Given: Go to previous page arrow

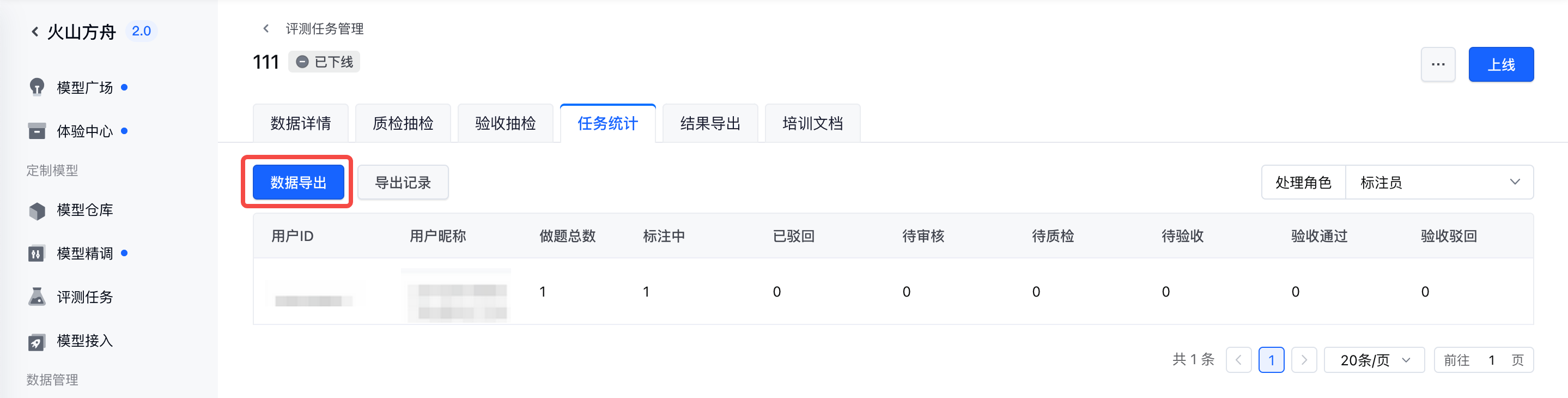Looking at the screenshot, I should [x=1239, y=360].
